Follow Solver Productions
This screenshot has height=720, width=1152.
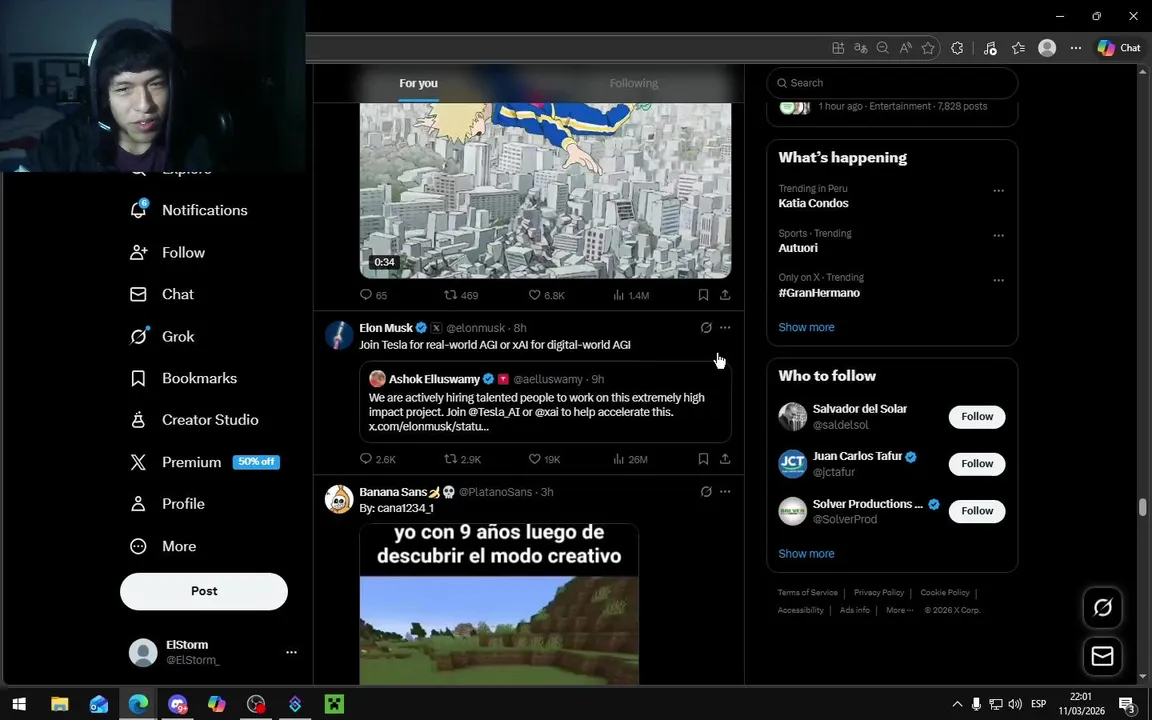[976, 511]
